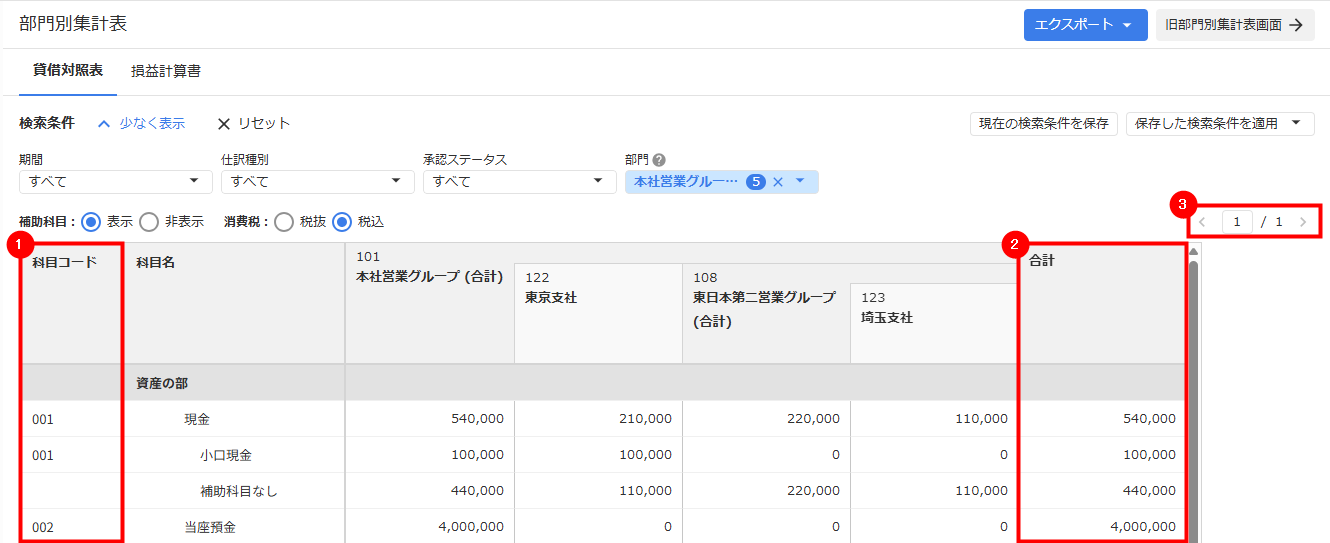Open the 旧部門別集計表画面 arrow button
Screen dimensions: 1330x543
1234,25
